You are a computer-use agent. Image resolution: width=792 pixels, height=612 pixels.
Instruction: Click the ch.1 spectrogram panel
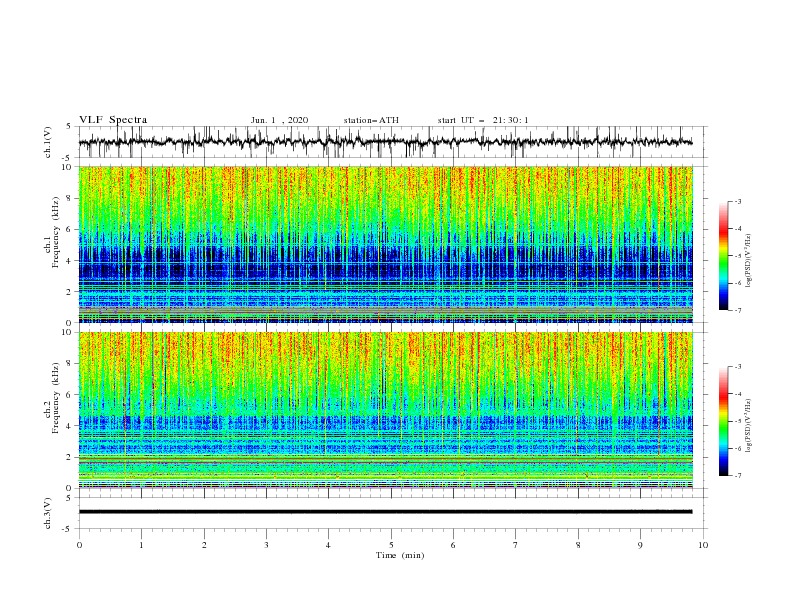[x=386, y=244]
